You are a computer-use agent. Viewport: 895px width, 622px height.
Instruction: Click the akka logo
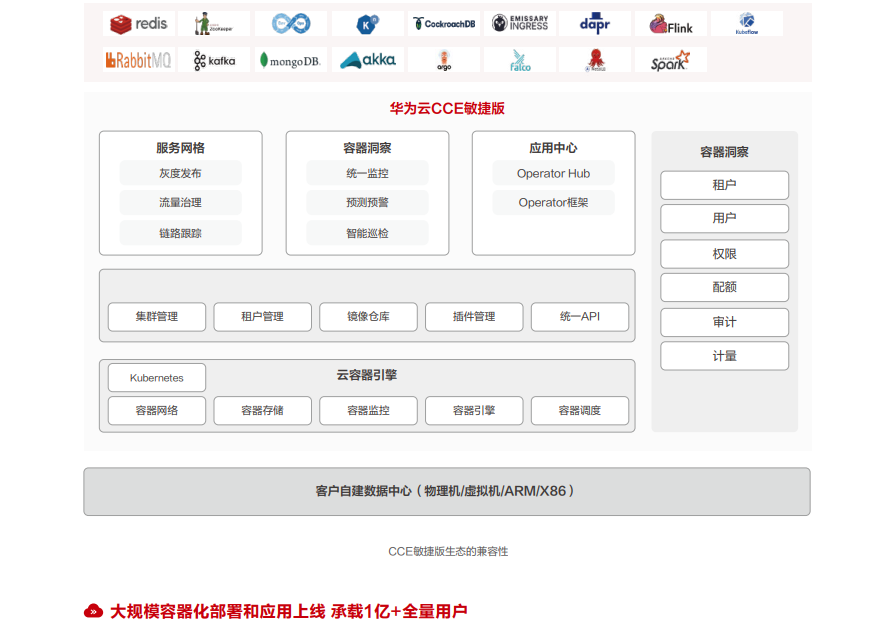click(367, 59)
